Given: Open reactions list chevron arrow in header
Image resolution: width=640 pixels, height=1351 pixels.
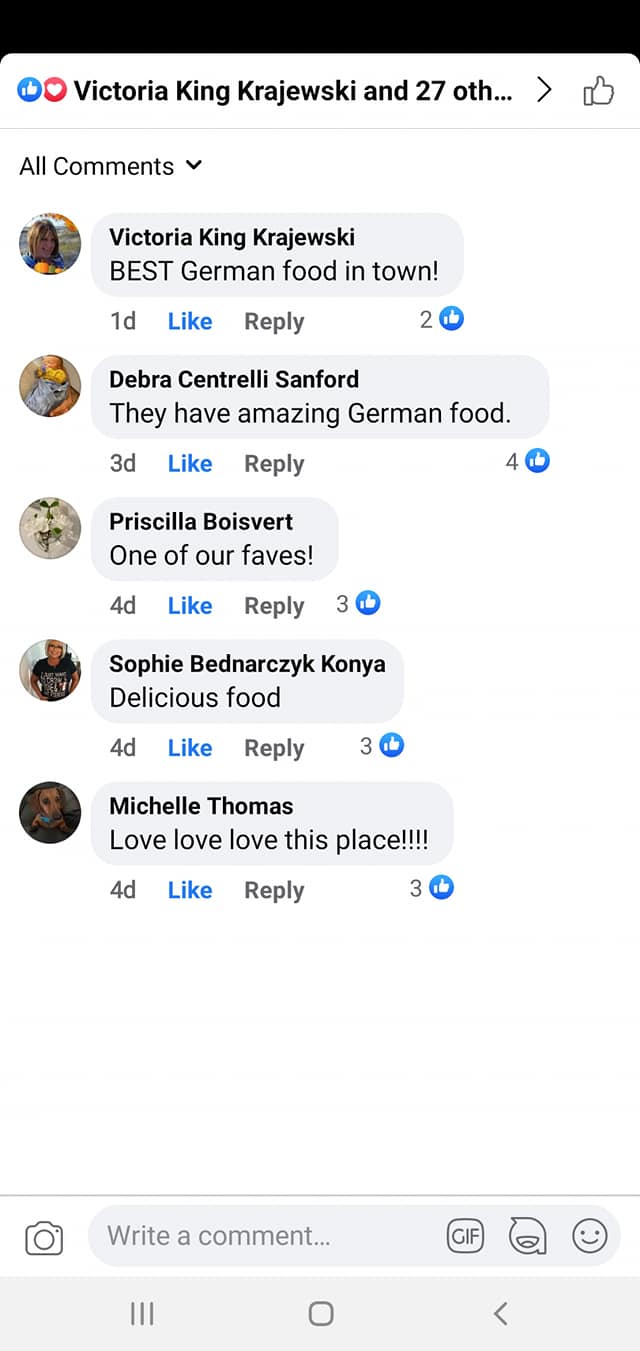Looking at the screenshot, I should pos(544,91).
